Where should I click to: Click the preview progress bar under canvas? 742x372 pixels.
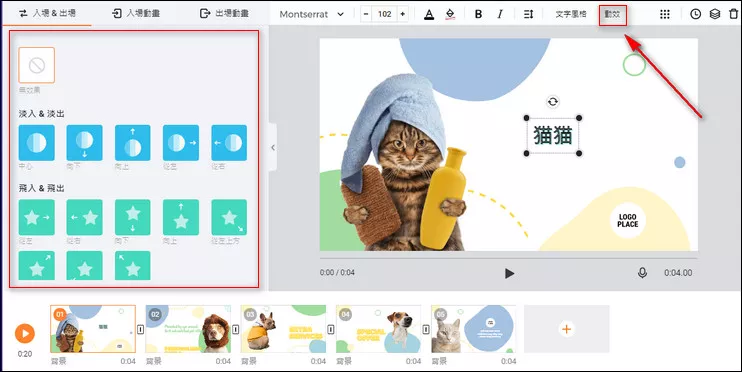point(509,258)
